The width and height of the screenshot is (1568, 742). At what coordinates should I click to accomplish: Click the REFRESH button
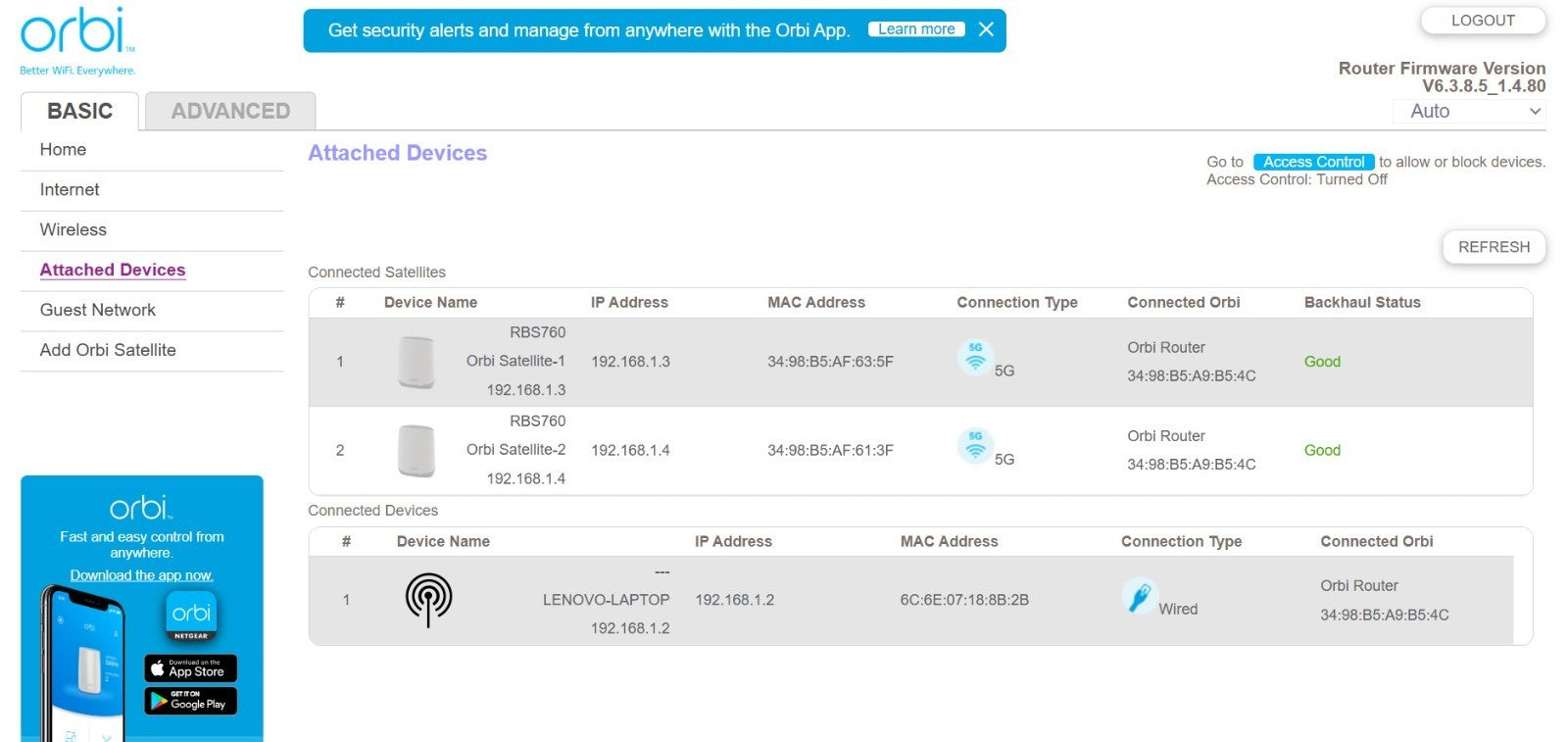1494,247
